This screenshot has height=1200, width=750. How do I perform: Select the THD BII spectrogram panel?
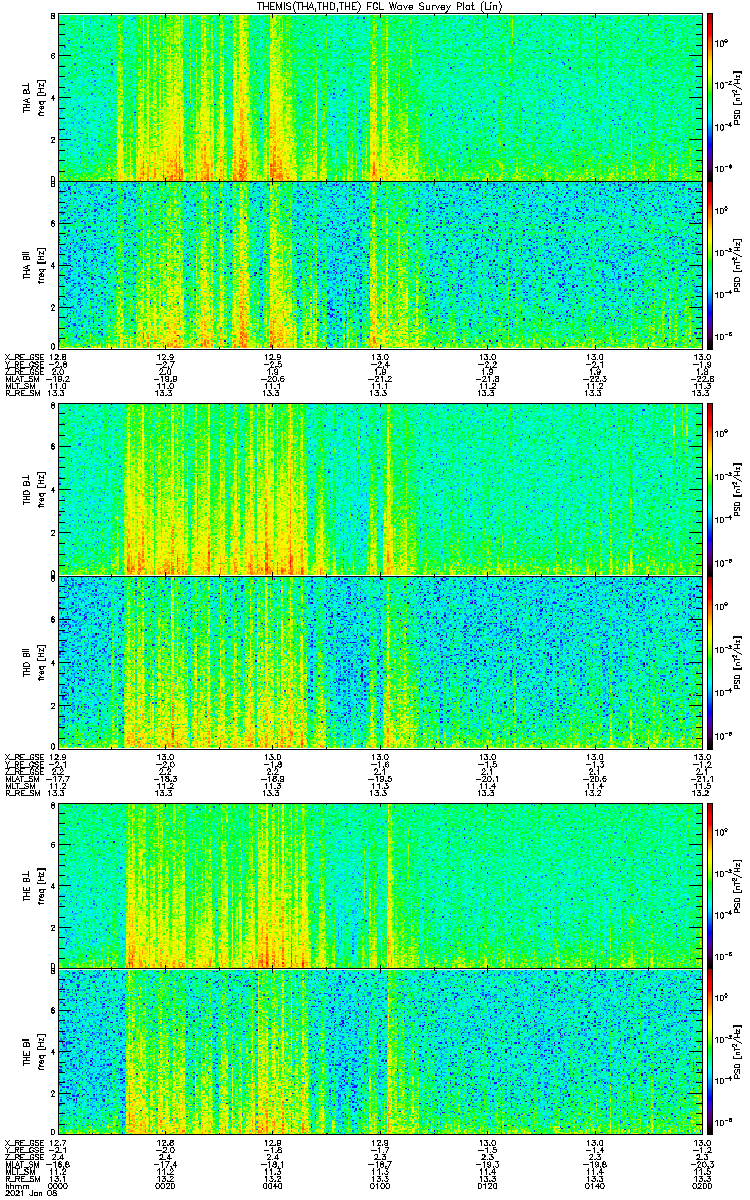[380, 661]
